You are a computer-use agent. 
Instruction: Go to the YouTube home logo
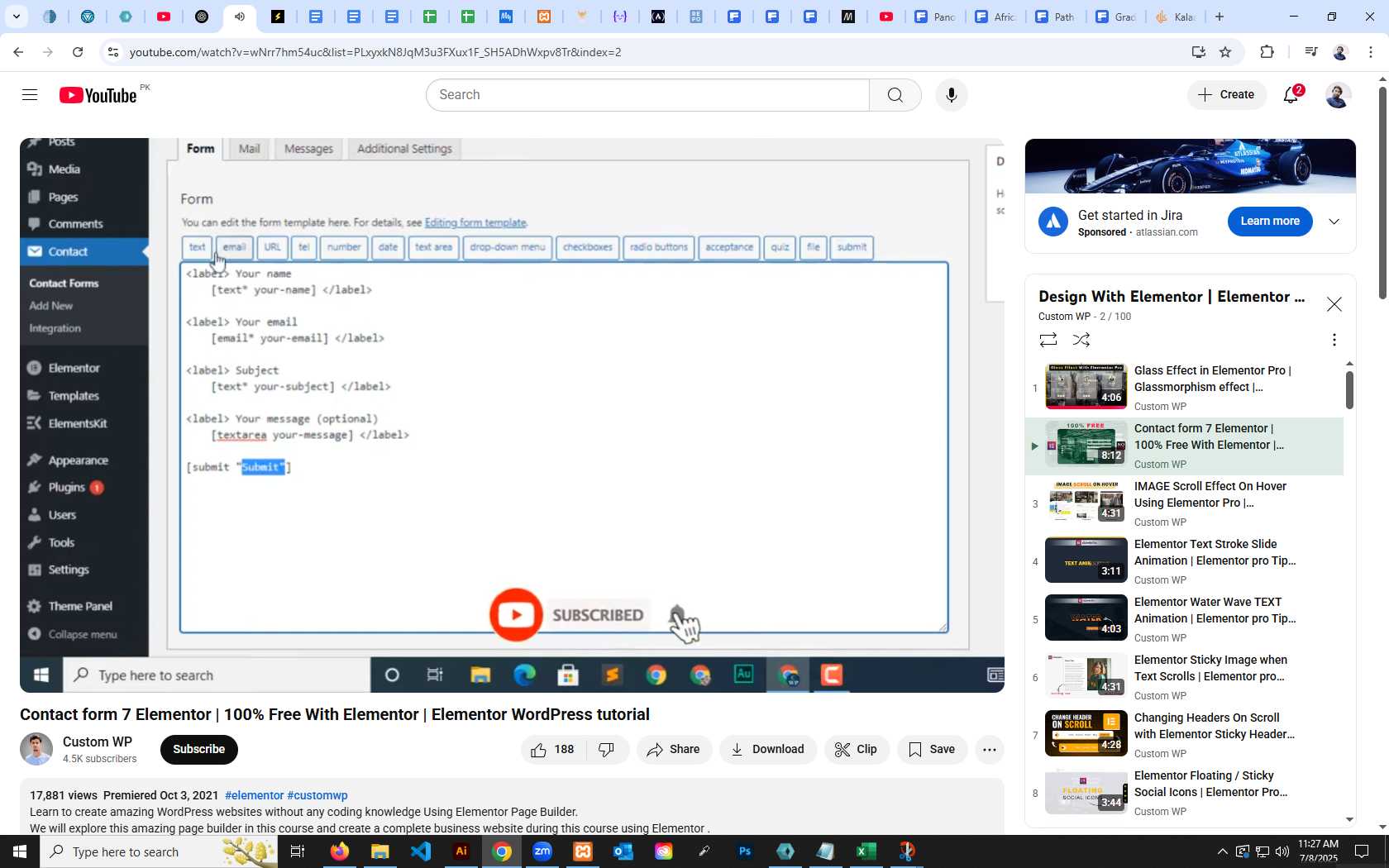tap(98, 95)
